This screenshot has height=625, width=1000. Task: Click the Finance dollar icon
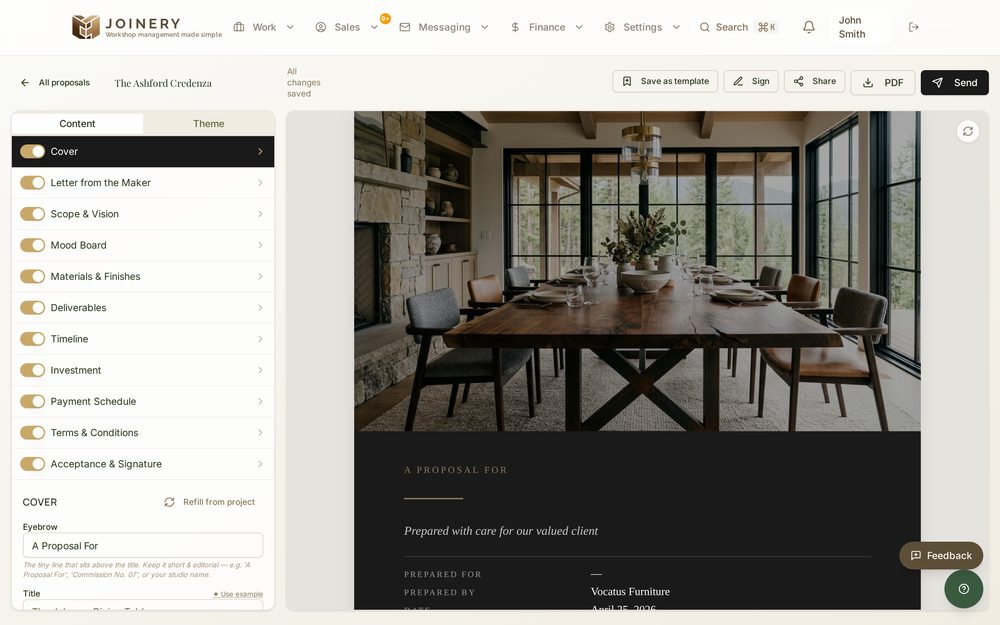[x=515, y=27]
